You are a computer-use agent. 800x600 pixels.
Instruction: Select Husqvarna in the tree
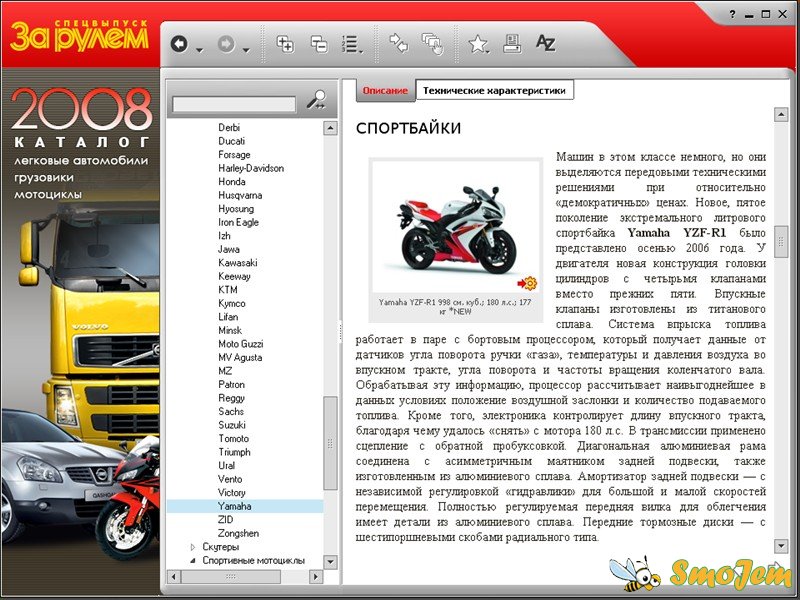pyautogui.click(x=240, y=195)
